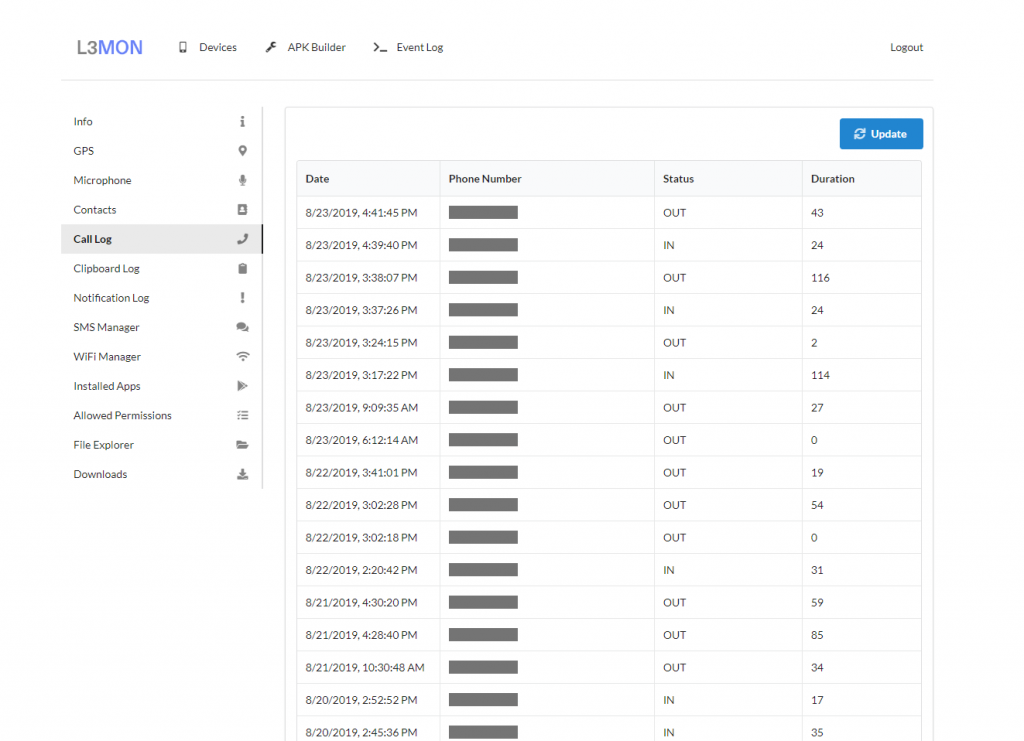The image size is (1024, 741).
Task: Click the Installed Apps play store icon
Action: tap(242, 386)
